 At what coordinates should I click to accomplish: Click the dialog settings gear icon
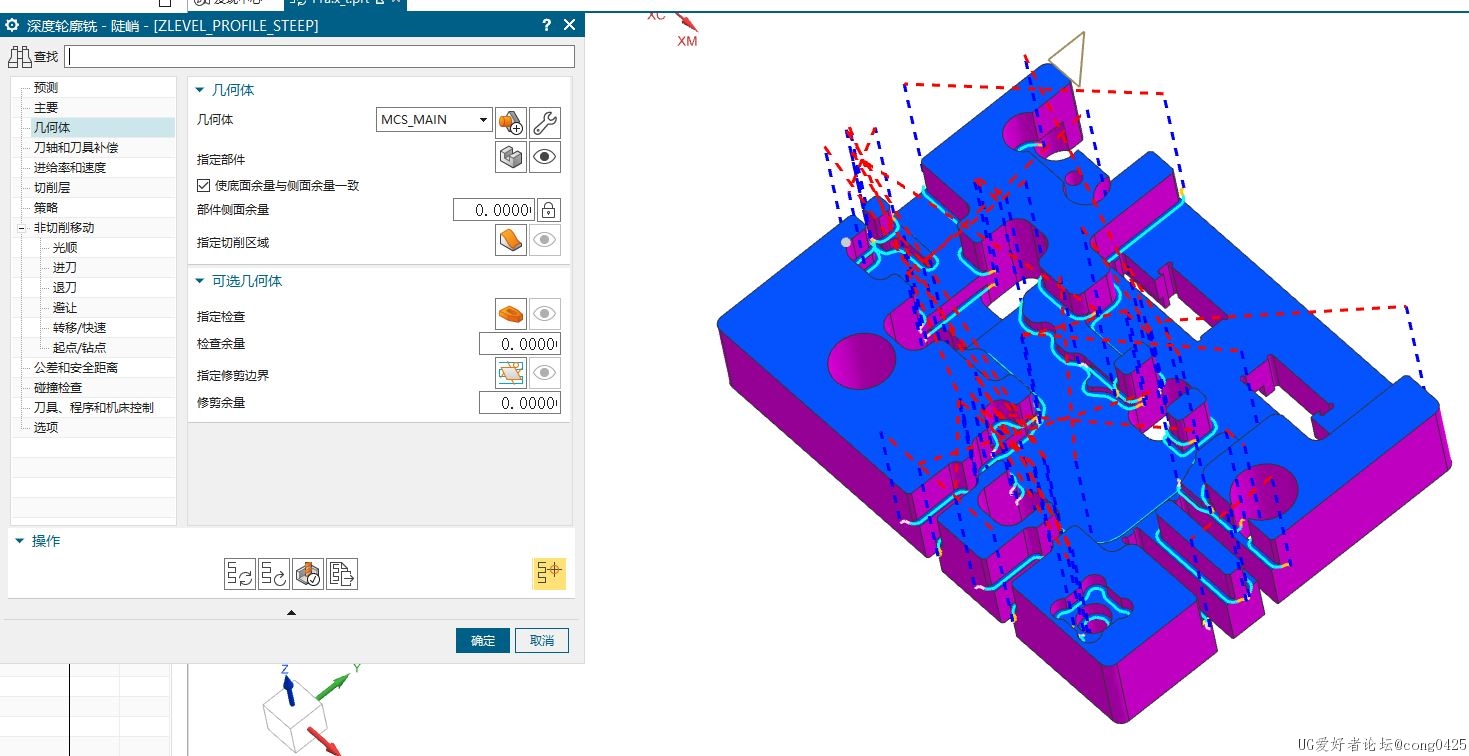13,25
